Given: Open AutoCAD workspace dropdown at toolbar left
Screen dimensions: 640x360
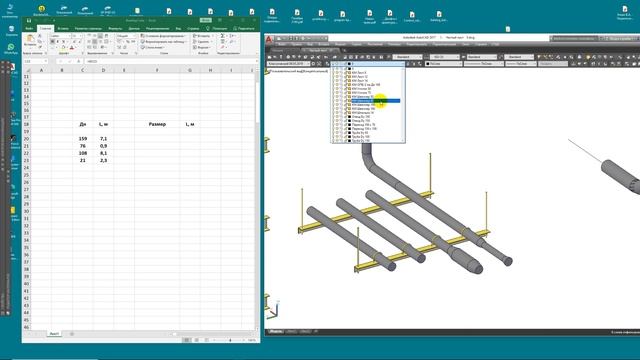Looking at the screenshot, I should (288, 64).
